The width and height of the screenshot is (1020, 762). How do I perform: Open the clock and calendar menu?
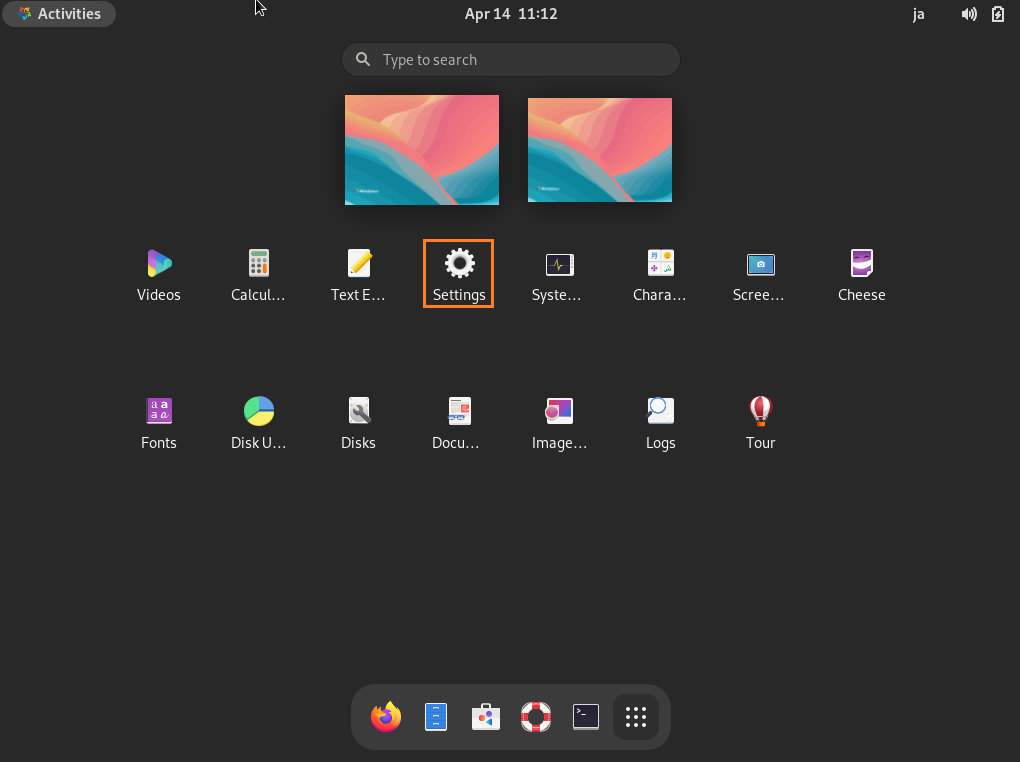pos(510,14)
